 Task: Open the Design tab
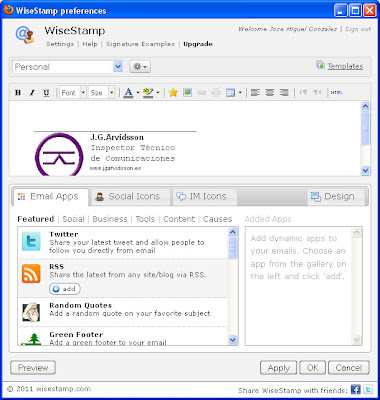[336, 197]
